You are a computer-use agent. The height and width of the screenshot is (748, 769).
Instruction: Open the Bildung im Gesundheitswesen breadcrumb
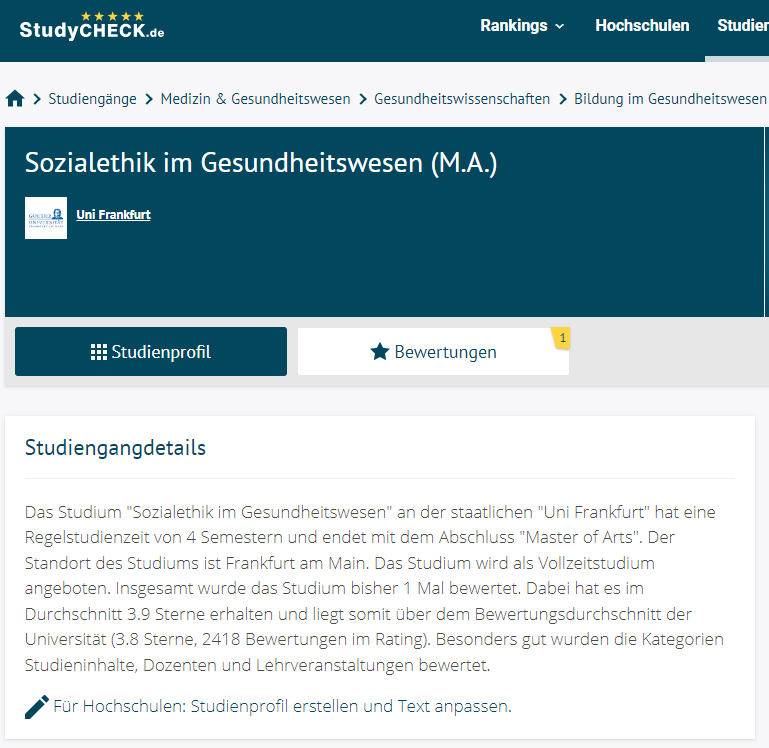(669, 99)
